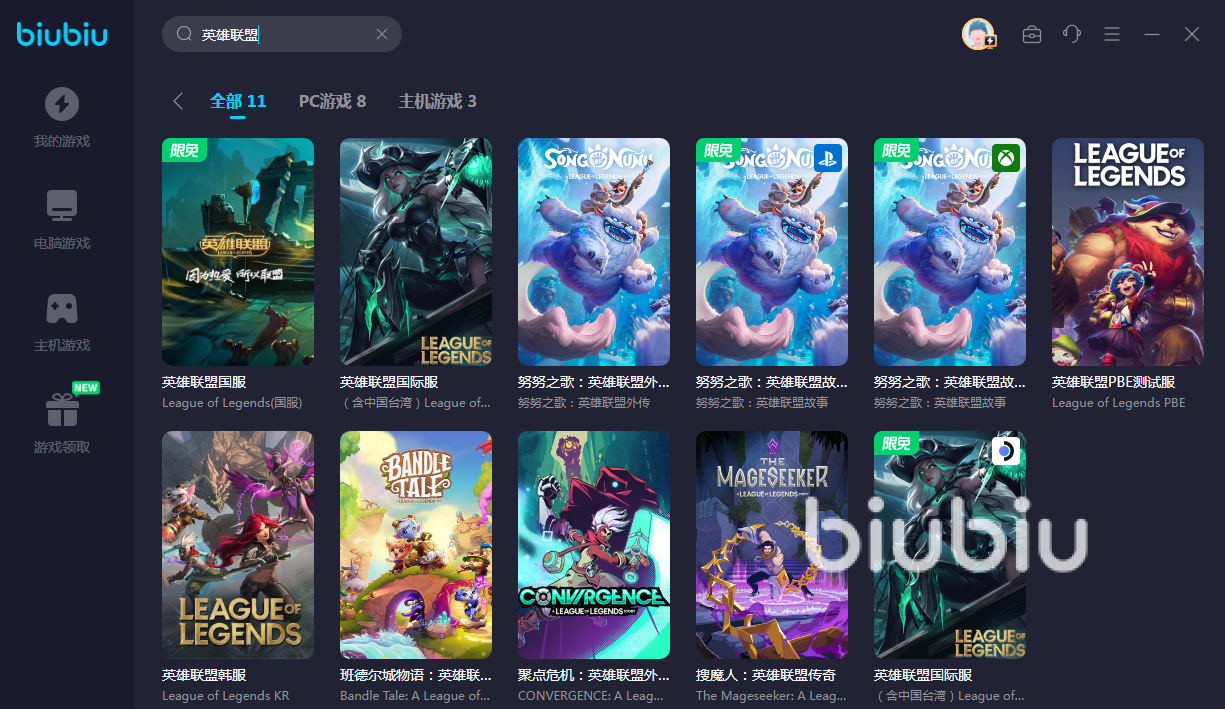Open My Games lightning icon in sidebar
The height and width of the screenshot is (709, 1225).
(62, 104)
